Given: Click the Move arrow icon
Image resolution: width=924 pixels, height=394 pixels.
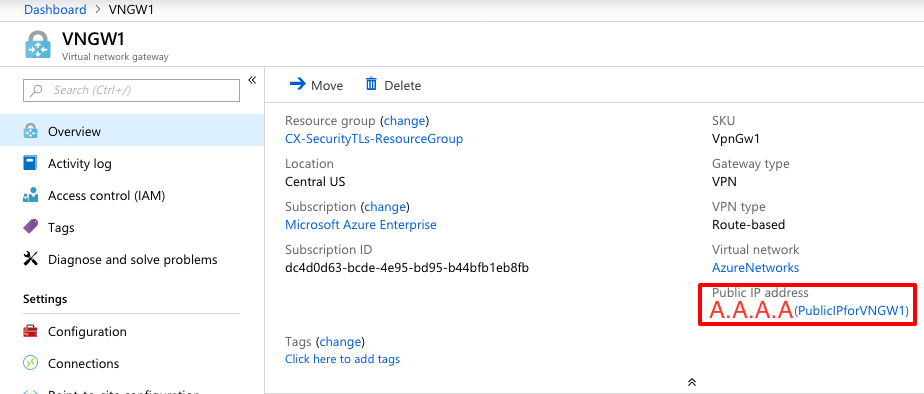Looking at the screenshot, I should pyautogui.click(x=298, y=84).
